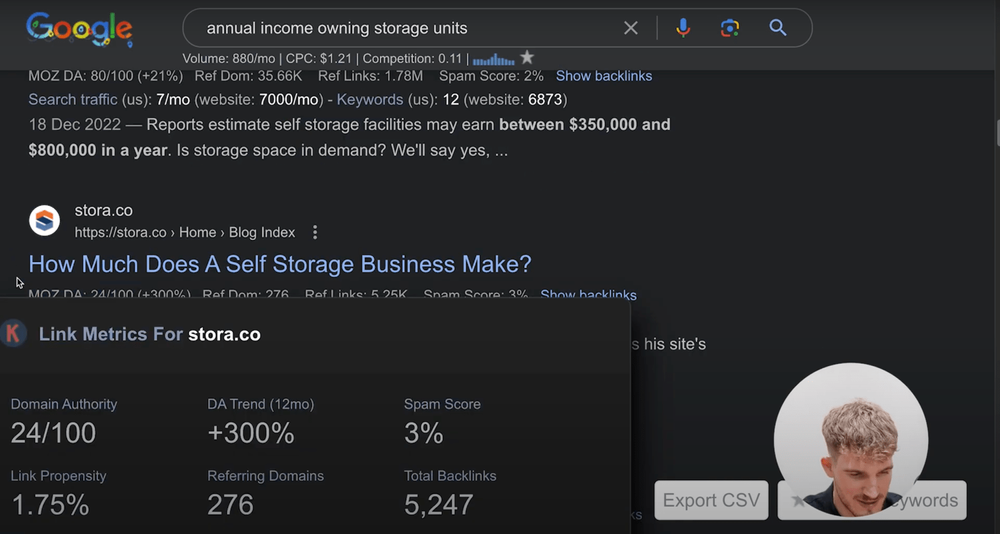This screenshot has width=1000, height=534.
Task: Select Referring Domains value 276
Action: pos(230,505)
